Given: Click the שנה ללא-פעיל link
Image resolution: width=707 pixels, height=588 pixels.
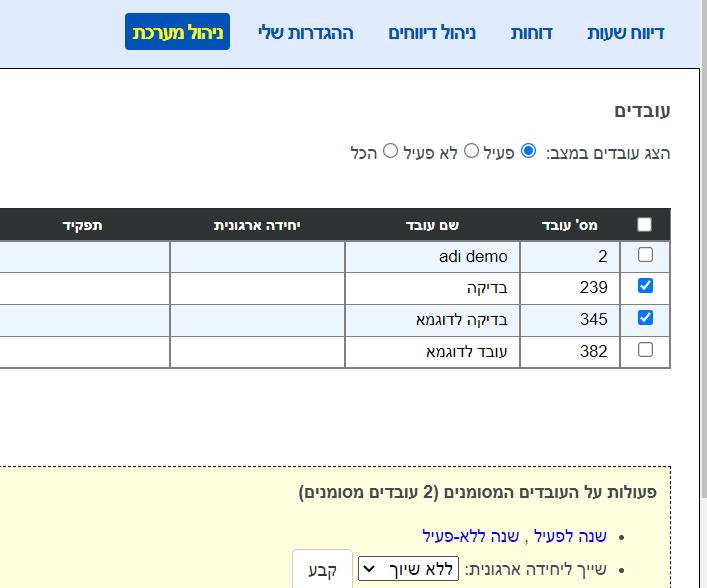Looking at the screenshot, I should [x=471, y=536].
